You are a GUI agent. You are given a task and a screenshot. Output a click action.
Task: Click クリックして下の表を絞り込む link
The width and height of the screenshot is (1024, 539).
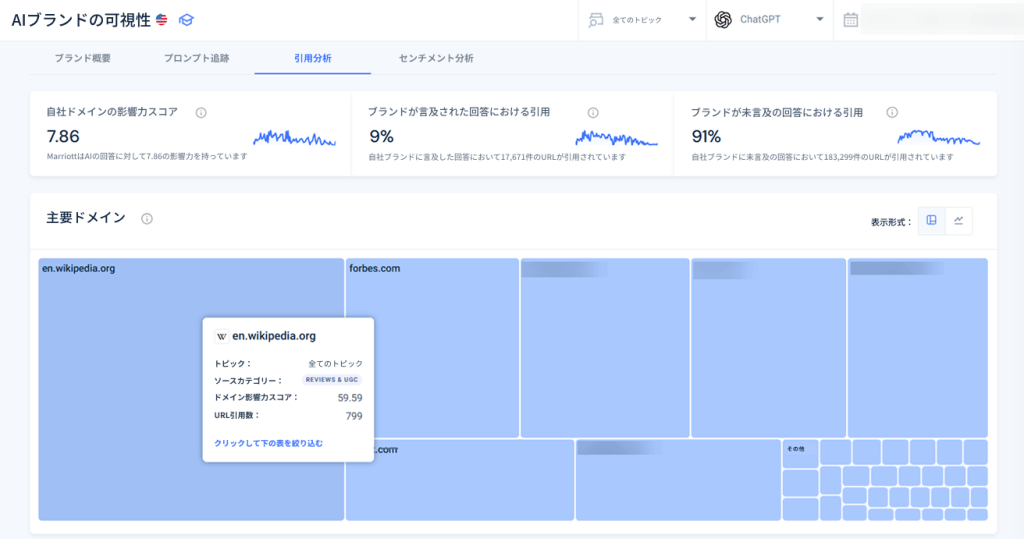click(268, 443)
